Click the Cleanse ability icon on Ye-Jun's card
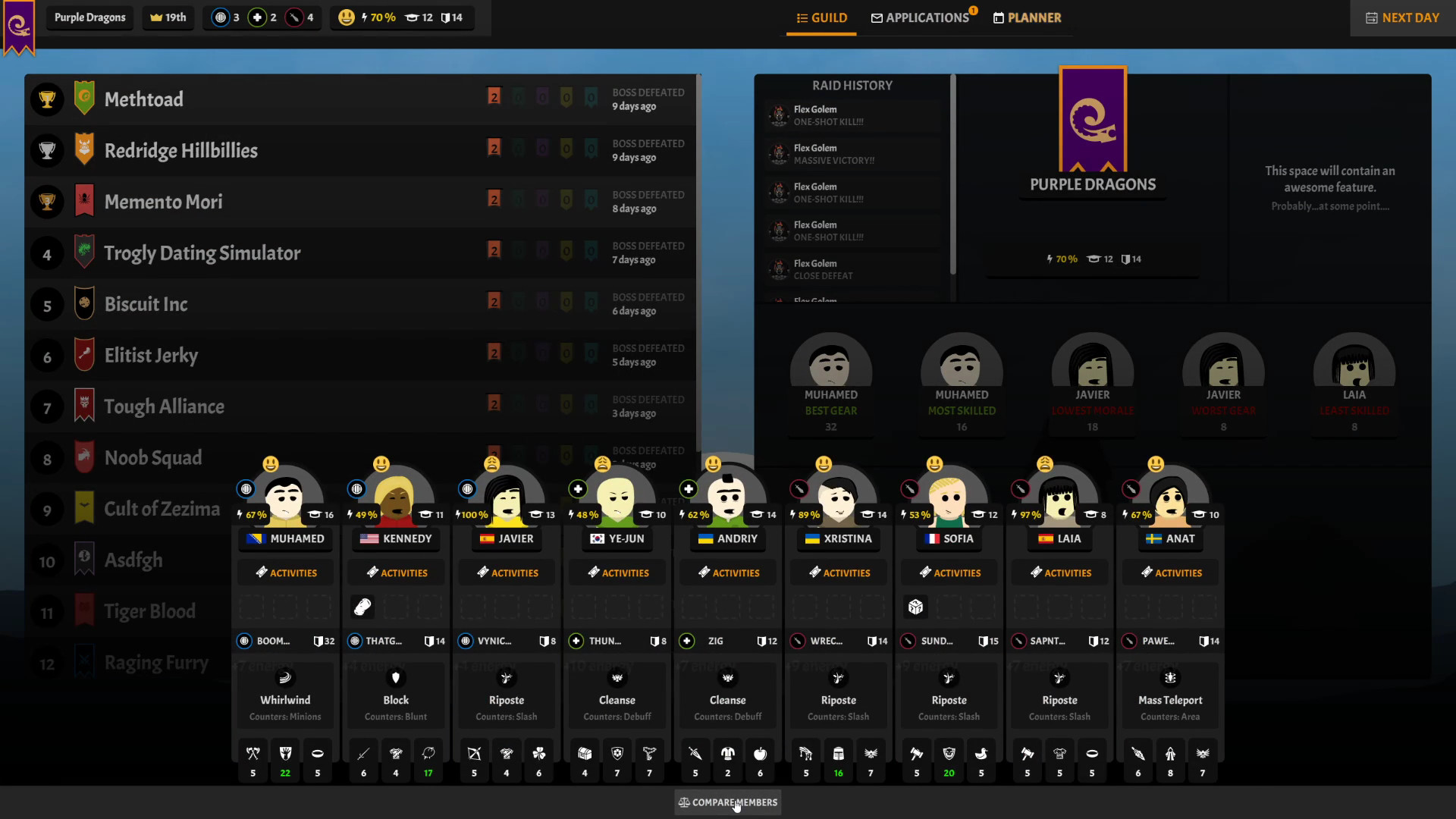This screenshot has width=1456, height=819. (617, 679)
